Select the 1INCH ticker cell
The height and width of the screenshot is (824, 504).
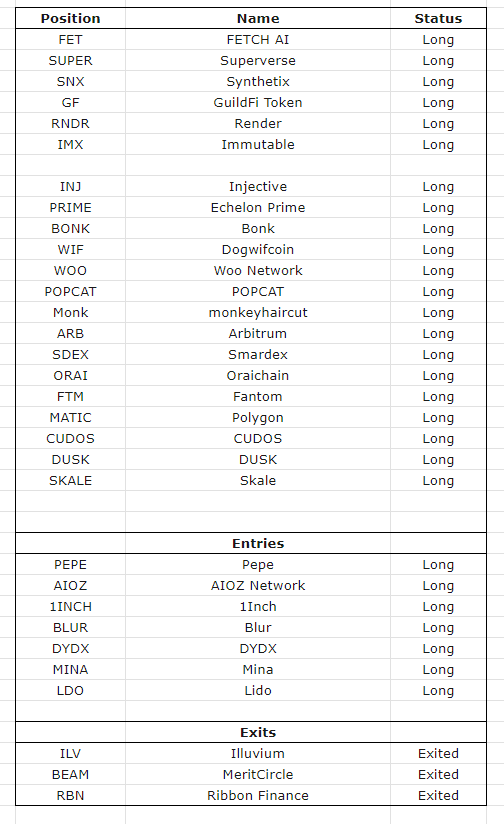(70, 606)
